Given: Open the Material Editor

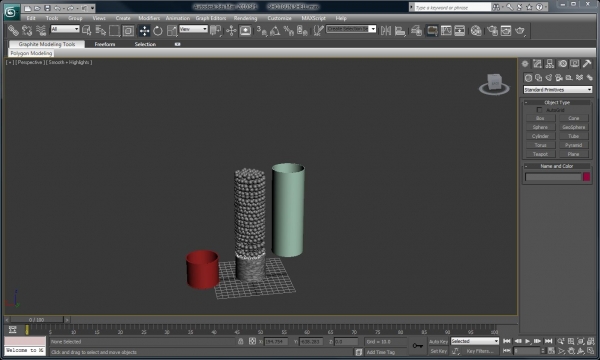Looking at the screenshot, I should tap(476, 31).
